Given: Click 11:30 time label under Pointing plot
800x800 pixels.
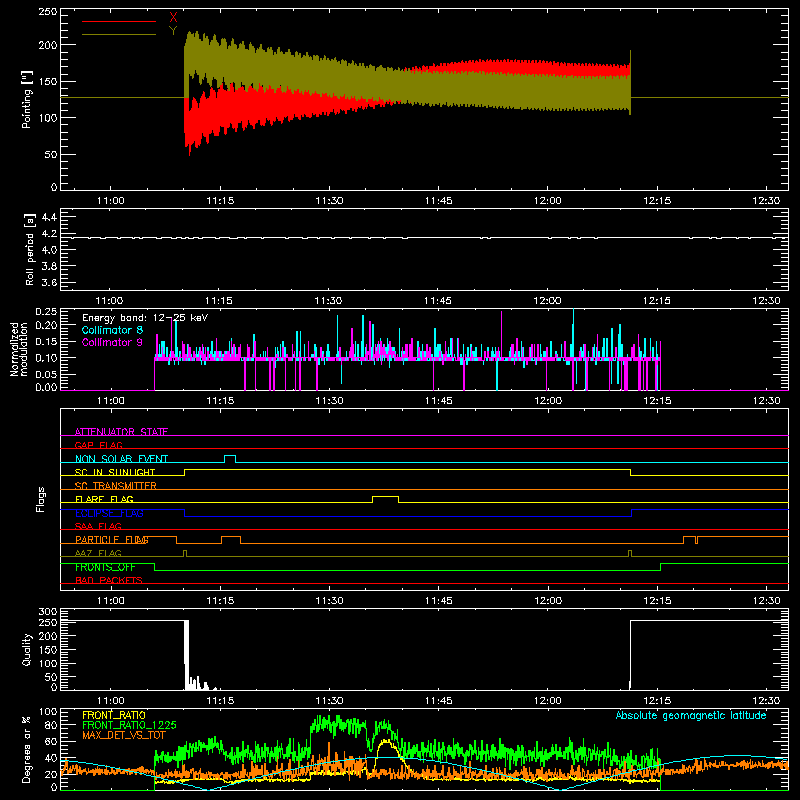Looking at the screenshot, I should coord(329,201).
